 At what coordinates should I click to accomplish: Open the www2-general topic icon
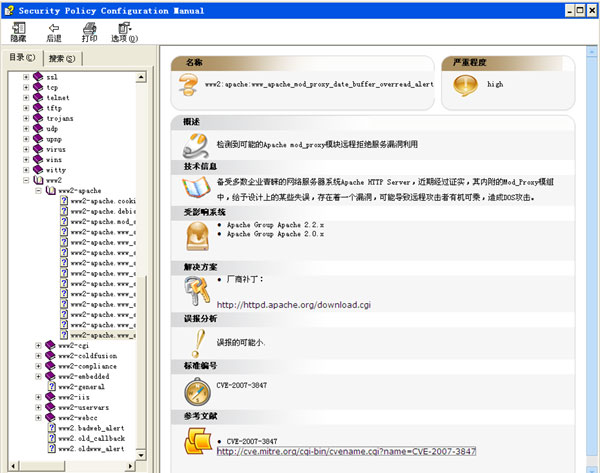click(x=52, y=387)
